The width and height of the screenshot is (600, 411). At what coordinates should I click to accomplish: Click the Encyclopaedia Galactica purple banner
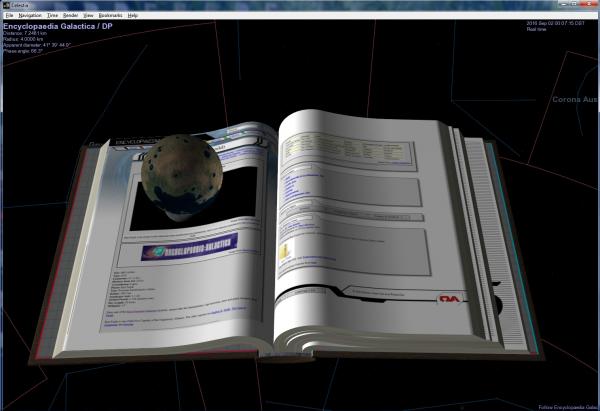point(189,247)
